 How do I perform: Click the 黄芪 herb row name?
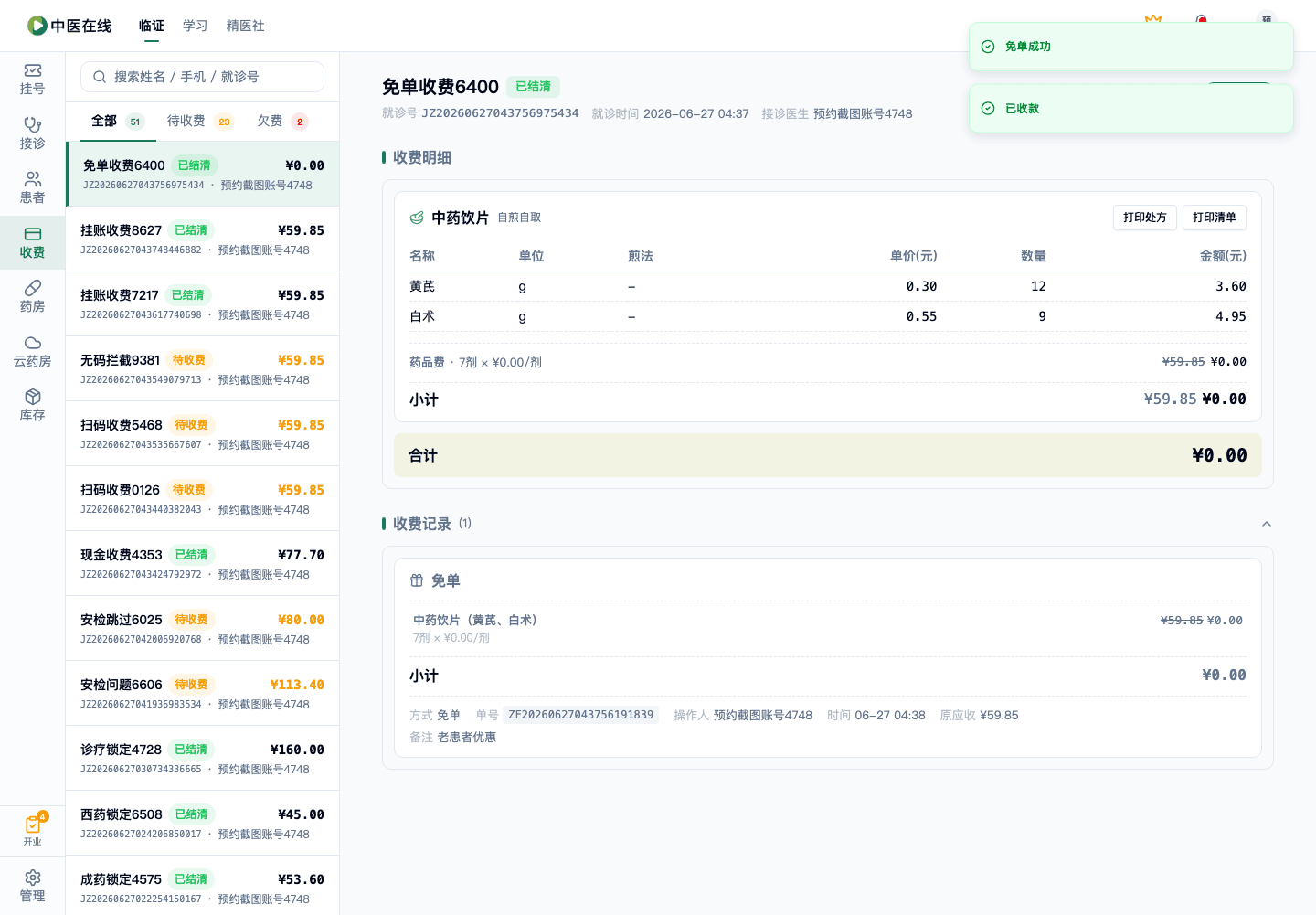[422, 286]
